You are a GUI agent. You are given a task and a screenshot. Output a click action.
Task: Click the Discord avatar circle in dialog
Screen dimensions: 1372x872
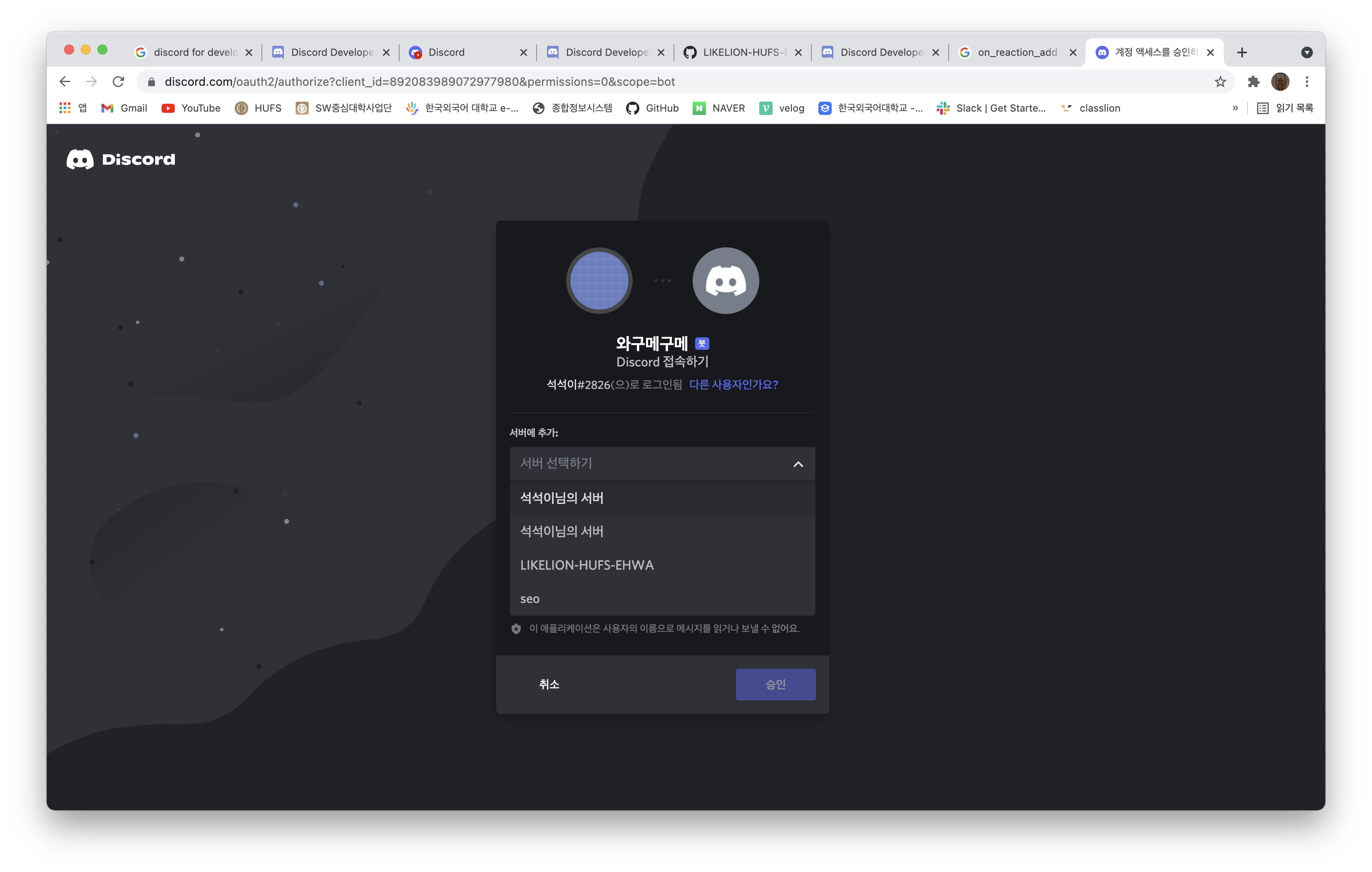(x=725, y=280)
